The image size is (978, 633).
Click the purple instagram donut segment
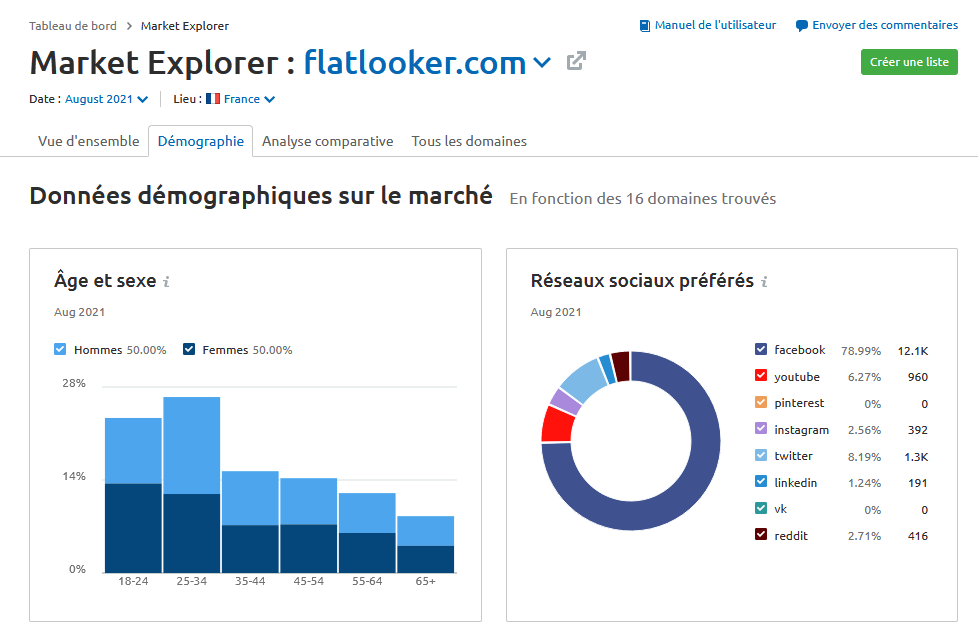click(x=565, y=402)
